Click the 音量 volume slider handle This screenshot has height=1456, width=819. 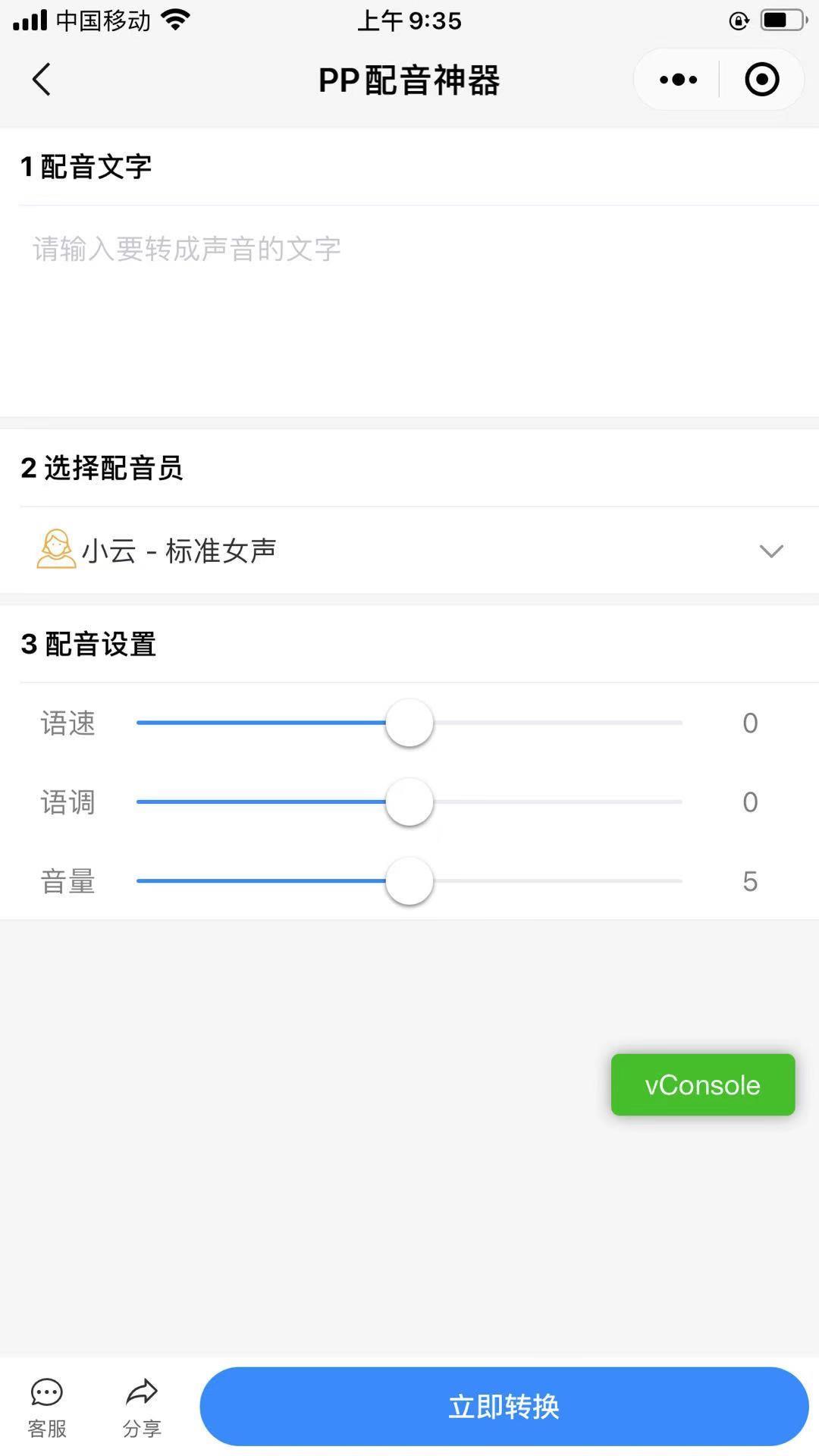click(409, 881)
